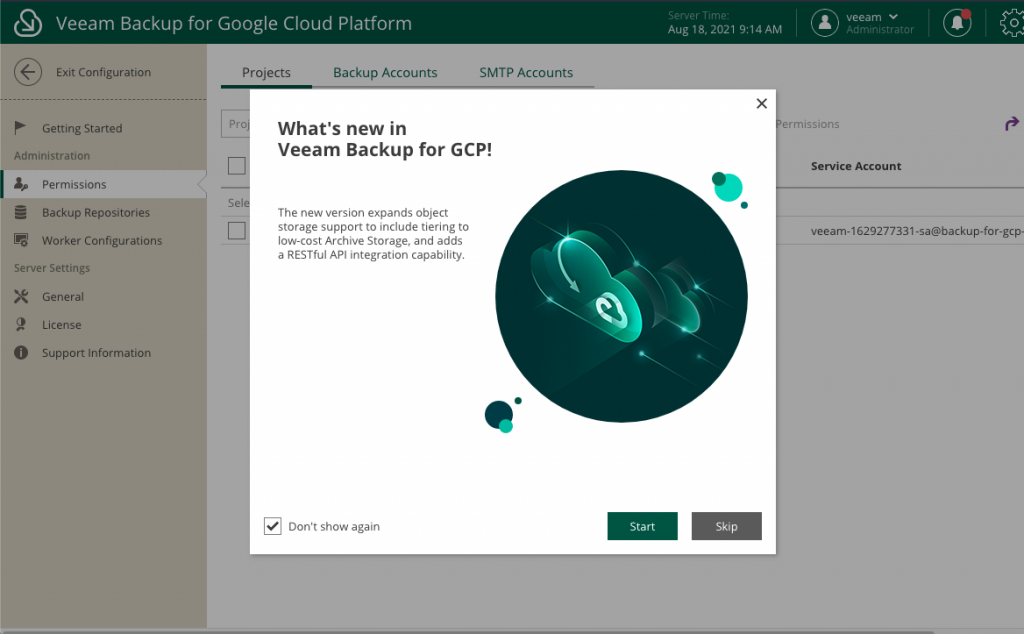Open Backup Repositories menu item

click(96, 212)
